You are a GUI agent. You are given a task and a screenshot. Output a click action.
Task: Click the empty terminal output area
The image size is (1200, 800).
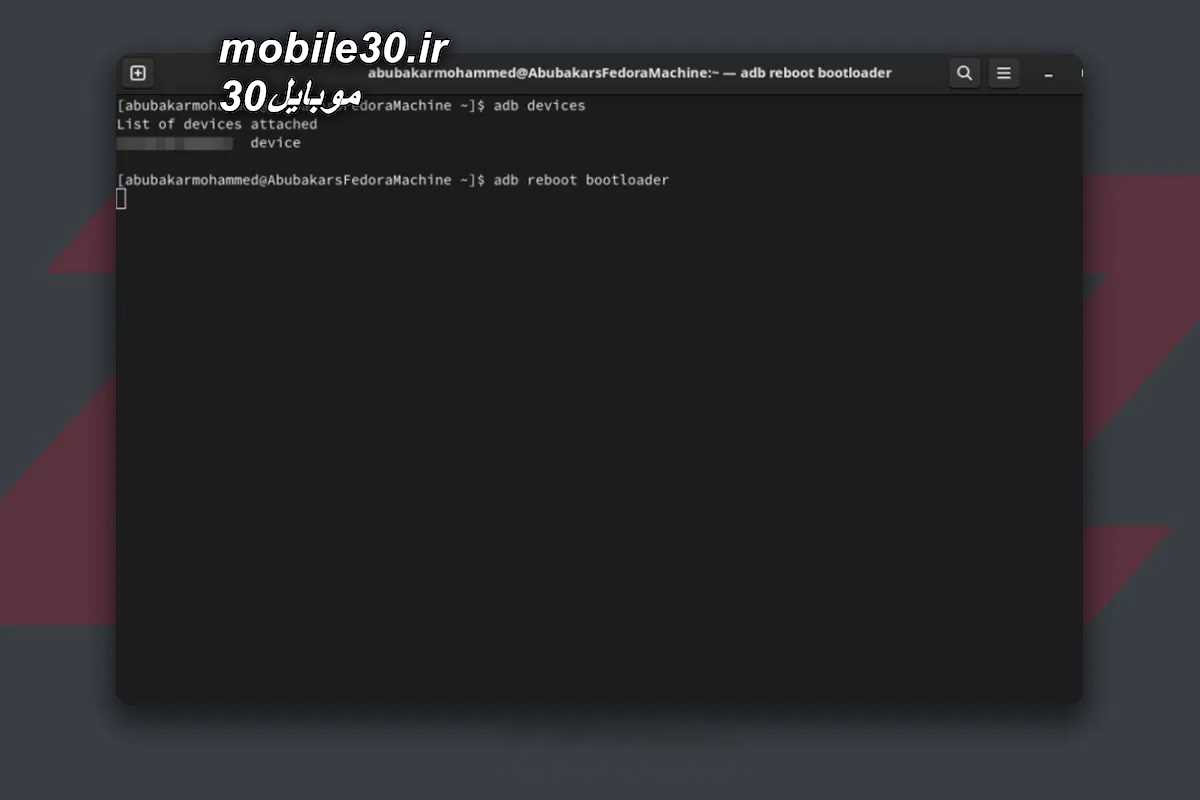pyautogui.click(x=600, y=450)
